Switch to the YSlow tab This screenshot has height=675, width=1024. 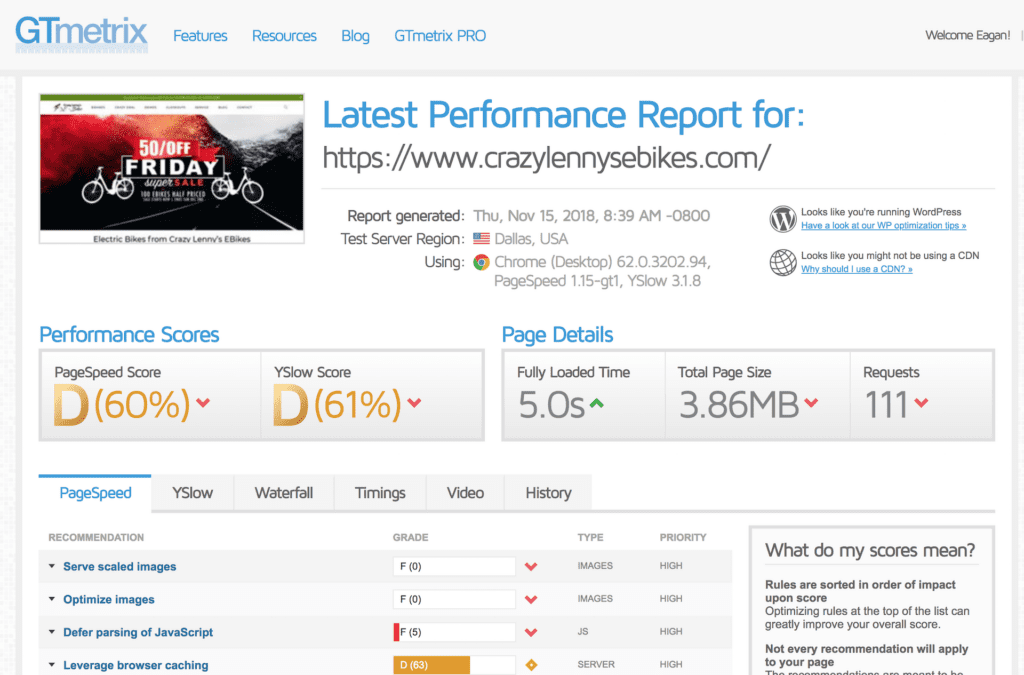click(193, 494)
